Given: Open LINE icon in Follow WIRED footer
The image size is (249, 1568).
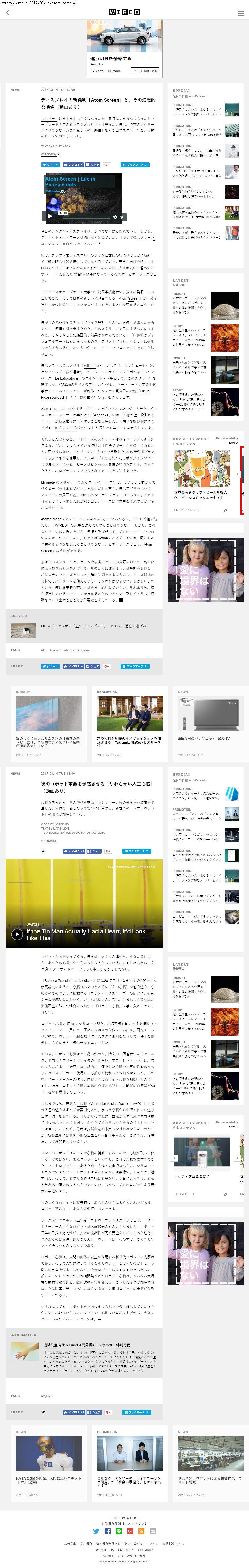Looking at the screenshot, I should pos(119,1531).
